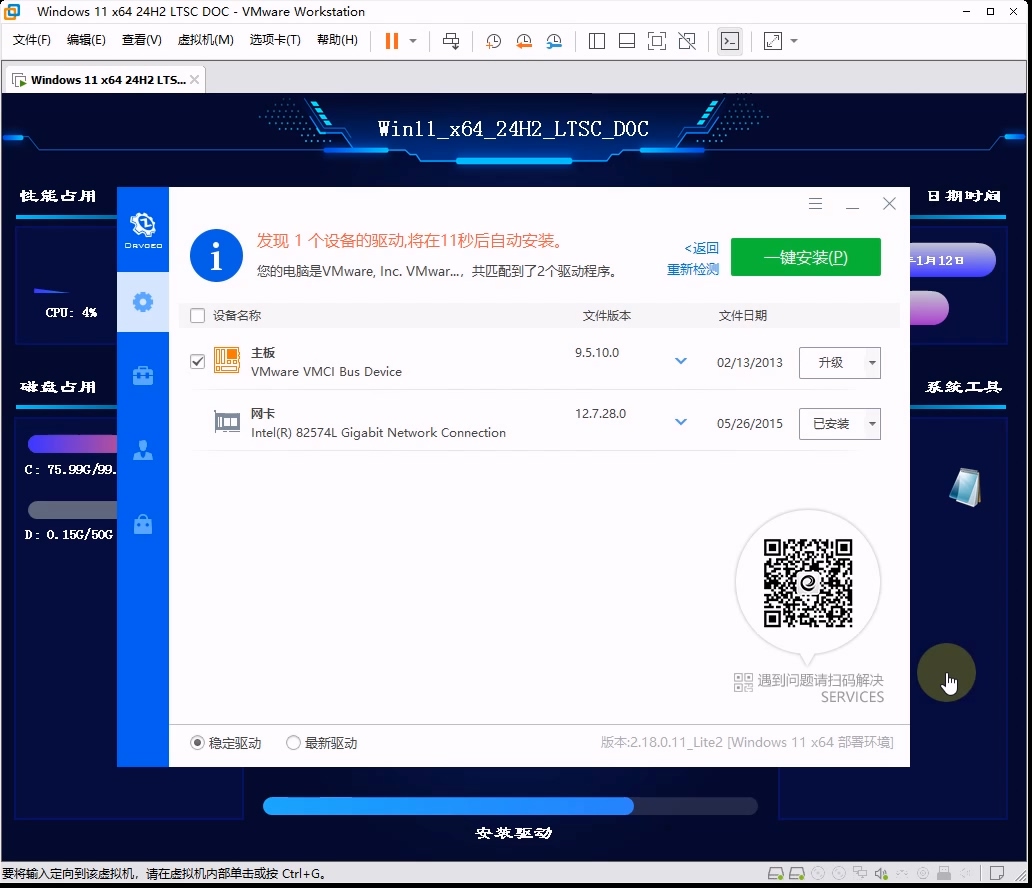Viewport: 1032px width, 888px height.
Task: Take a snapshot of the VM
Action: click(493, 41)
